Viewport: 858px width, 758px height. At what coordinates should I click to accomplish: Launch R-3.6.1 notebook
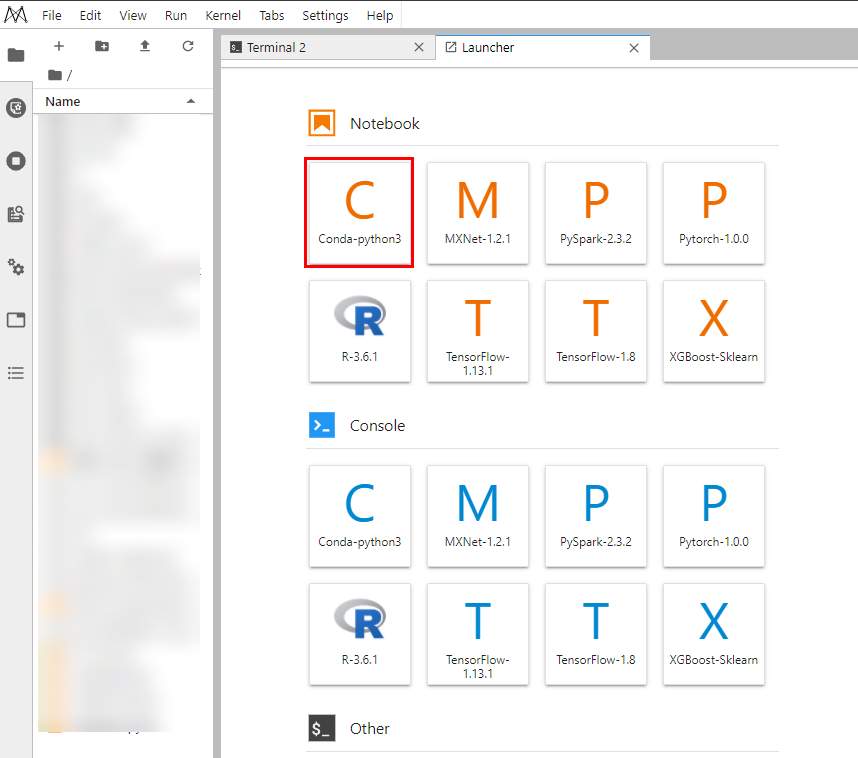point(360,331)
